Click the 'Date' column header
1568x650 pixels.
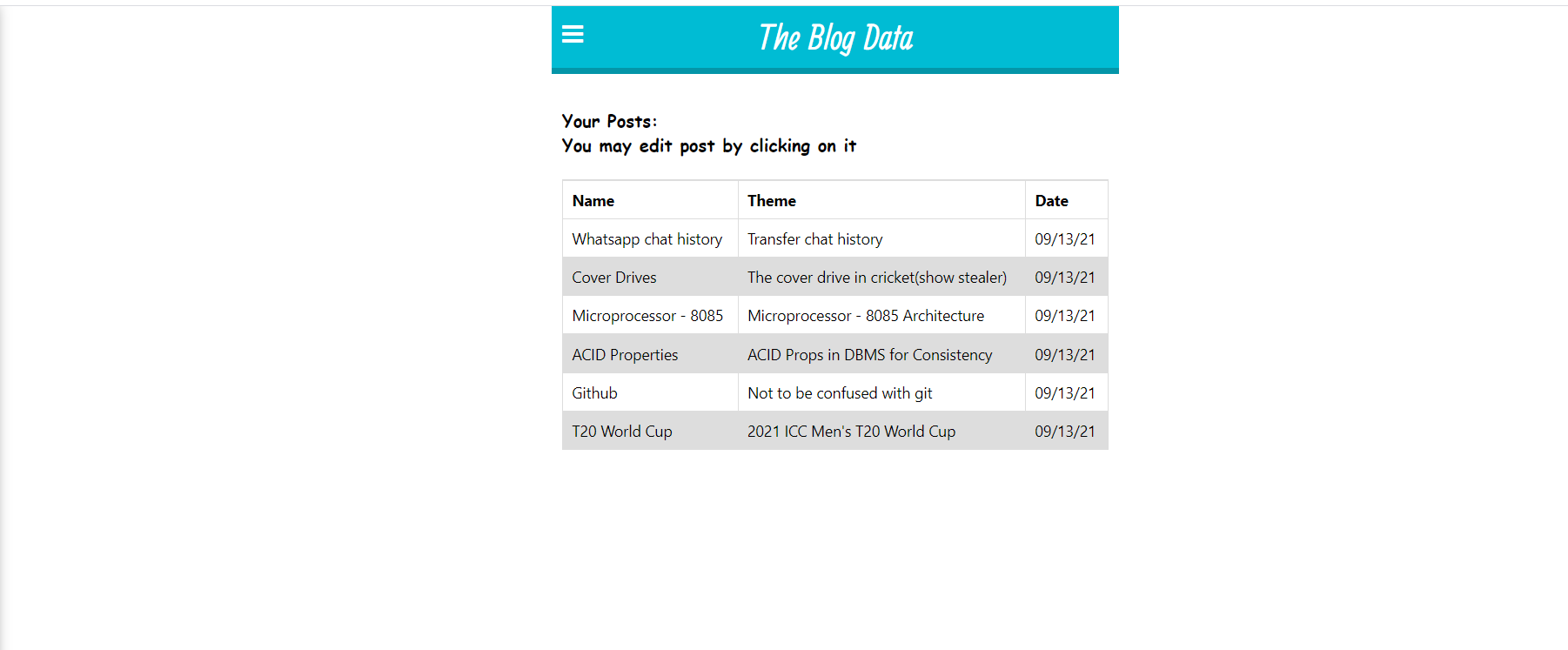point(1051,200)
